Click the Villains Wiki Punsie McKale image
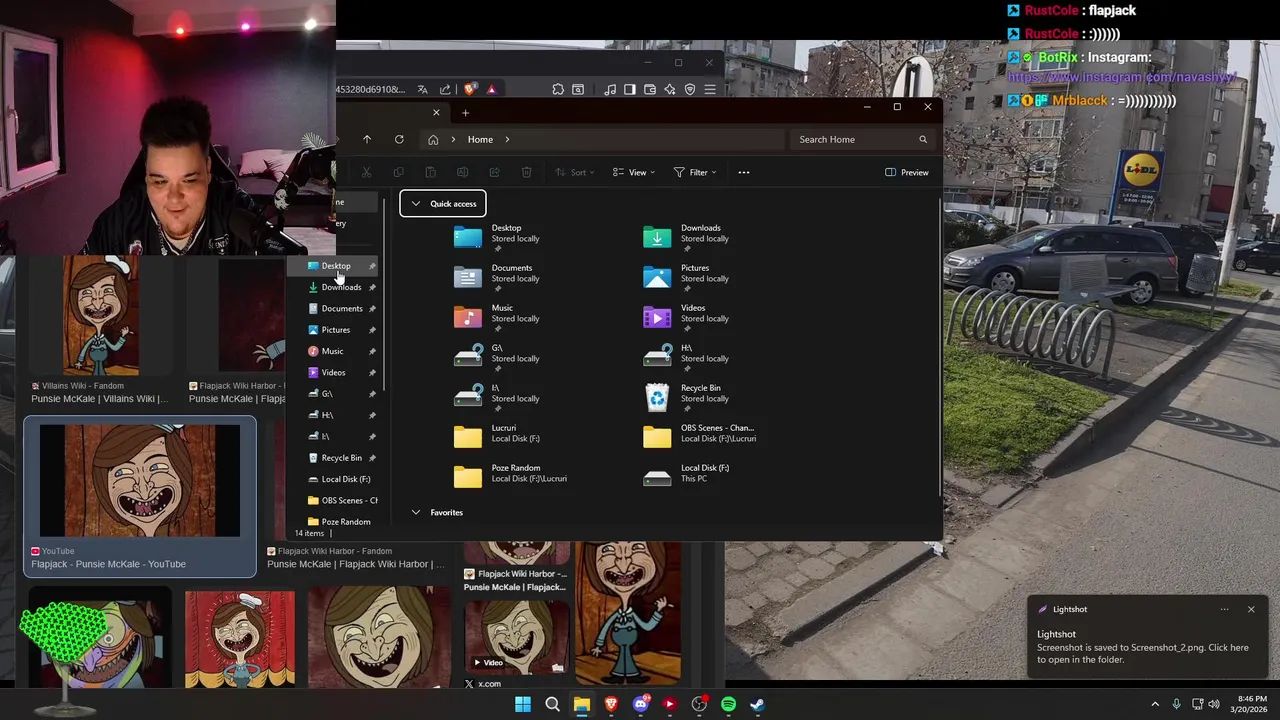 click(100, 316)
